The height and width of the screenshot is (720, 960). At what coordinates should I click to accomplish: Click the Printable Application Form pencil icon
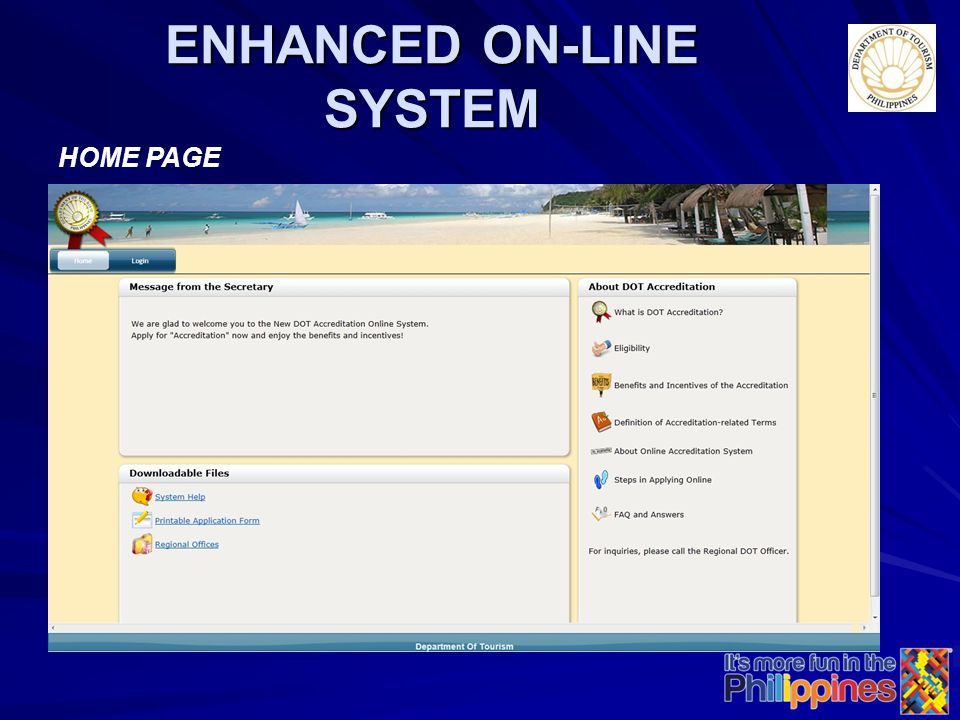(x=142, y=520)
